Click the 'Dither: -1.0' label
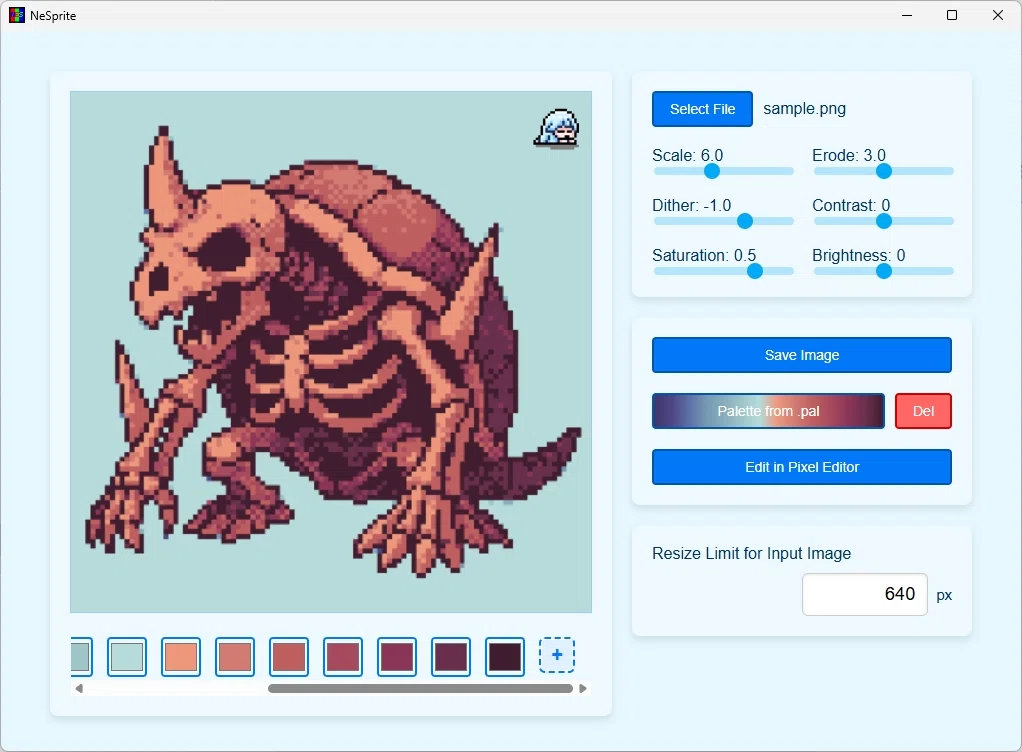The image size is (1022, 752). coord(692,205)
